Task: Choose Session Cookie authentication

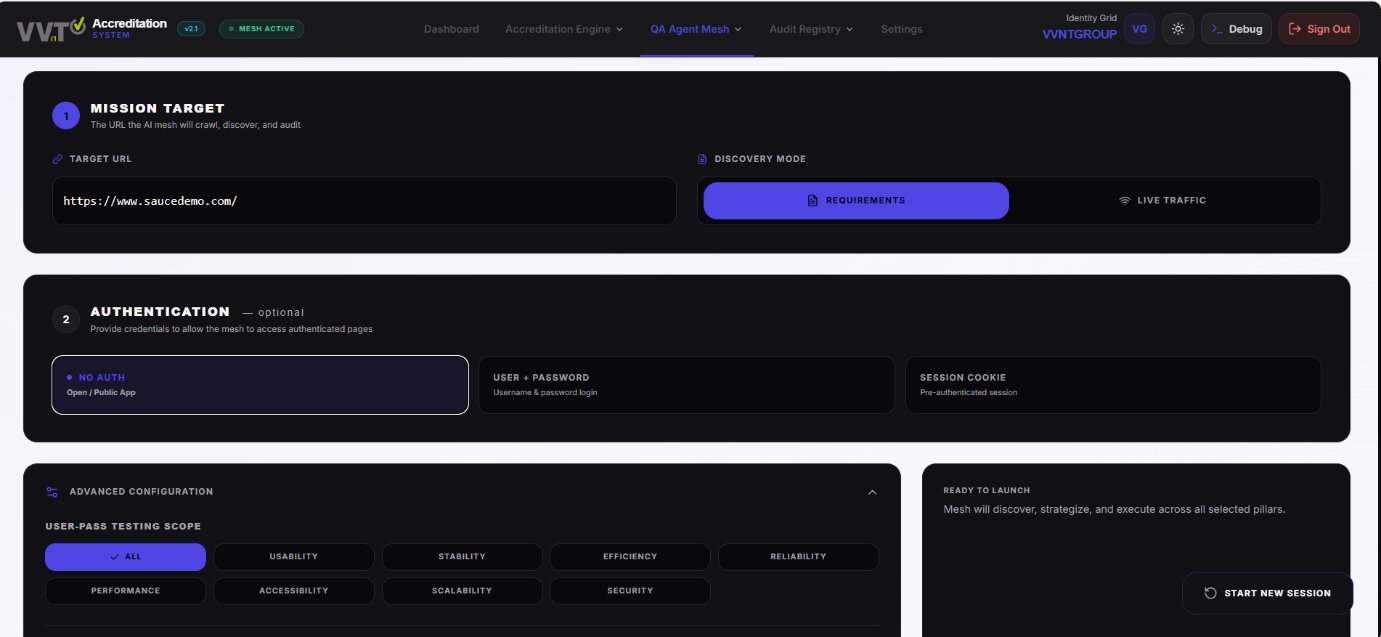Action: [1113, 385]
